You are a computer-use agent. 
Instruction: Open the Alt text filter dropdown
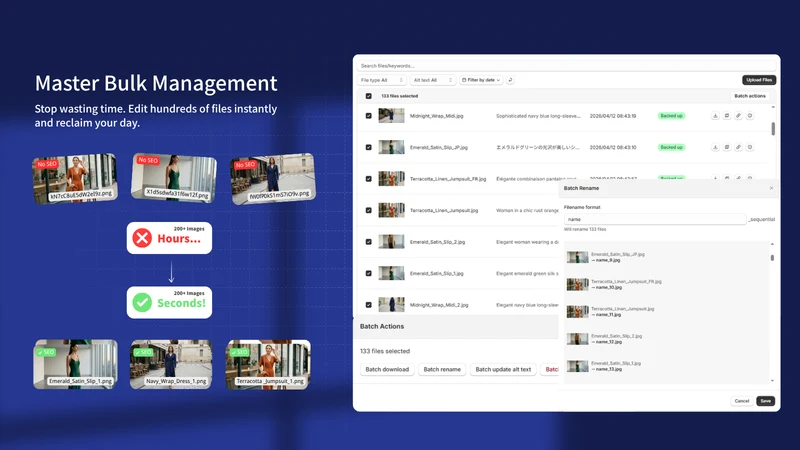coord(433,80)
